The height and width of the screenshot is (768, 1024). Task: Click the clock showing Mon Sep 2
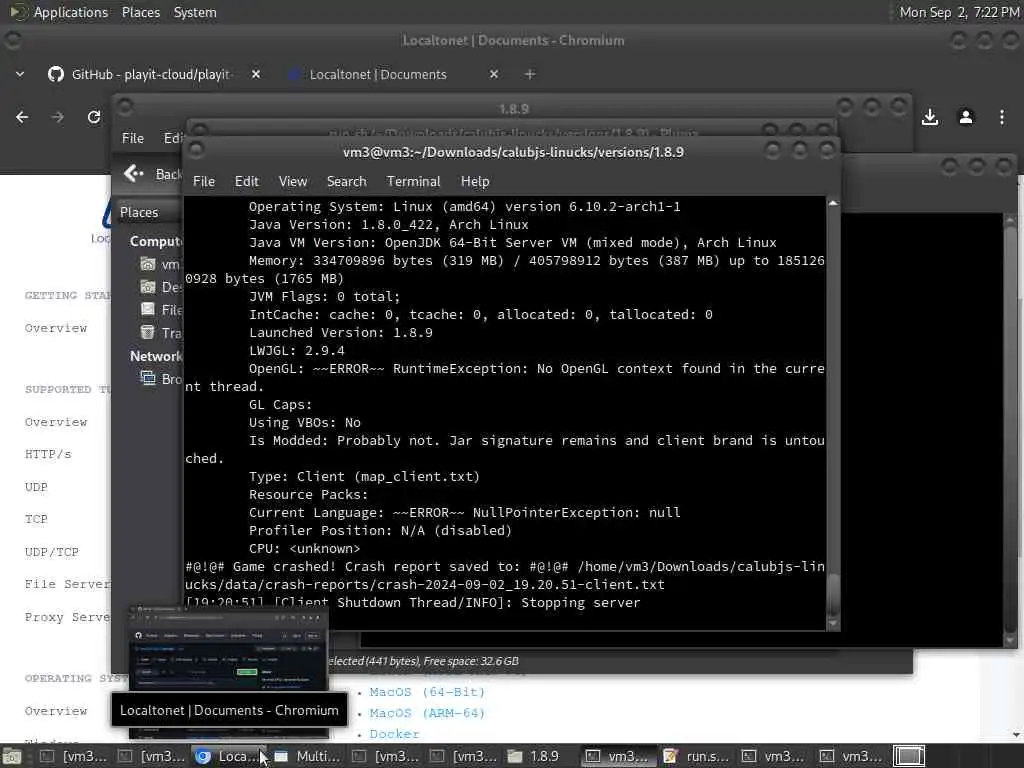click(959, 12)
